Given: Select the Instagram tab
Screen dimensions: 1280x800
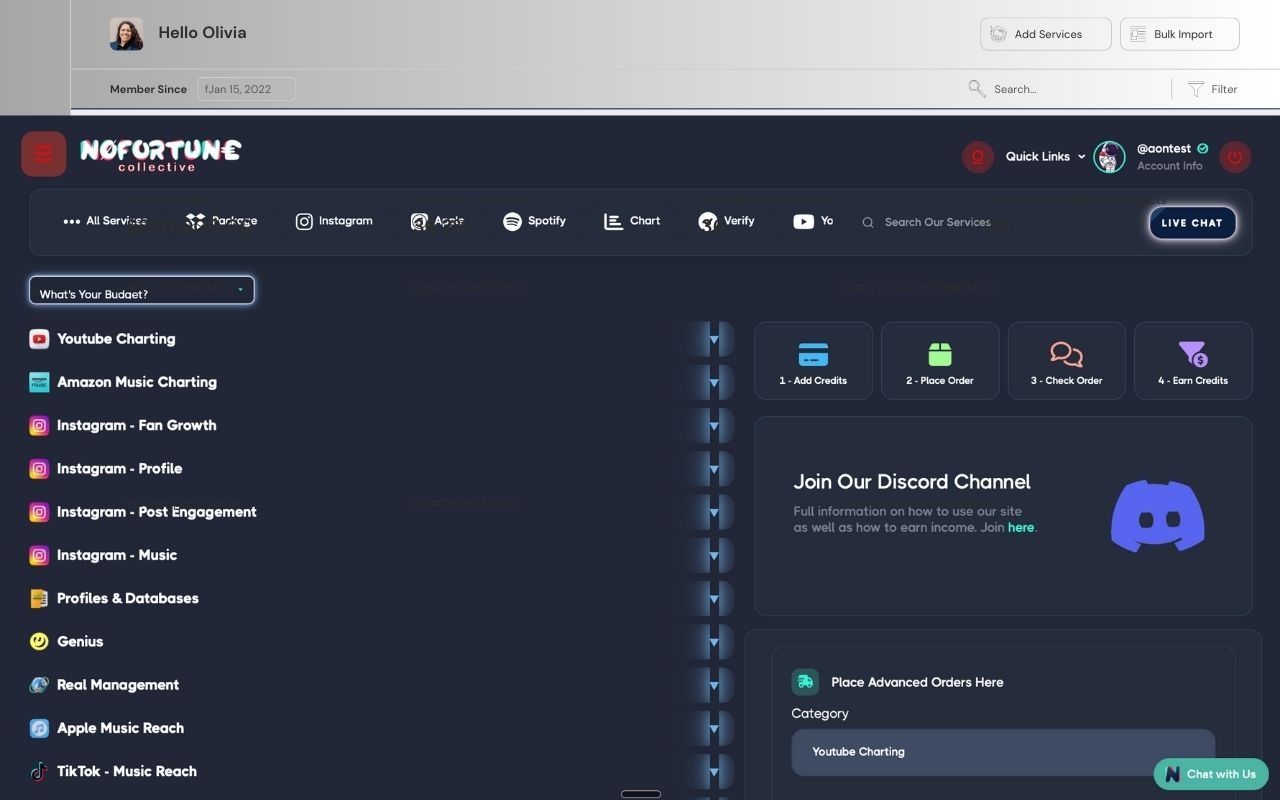Looking at the screenshot, I should [334, 221].
